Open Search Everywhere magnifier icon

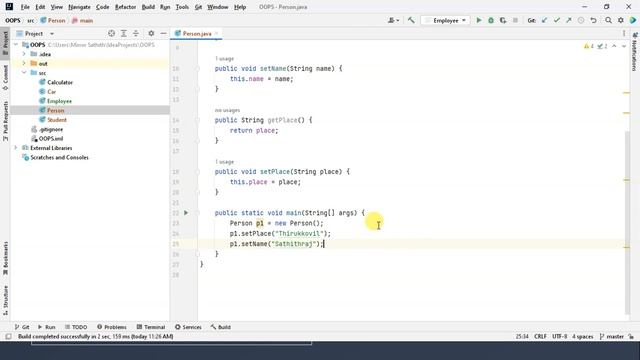click(608, 20)
